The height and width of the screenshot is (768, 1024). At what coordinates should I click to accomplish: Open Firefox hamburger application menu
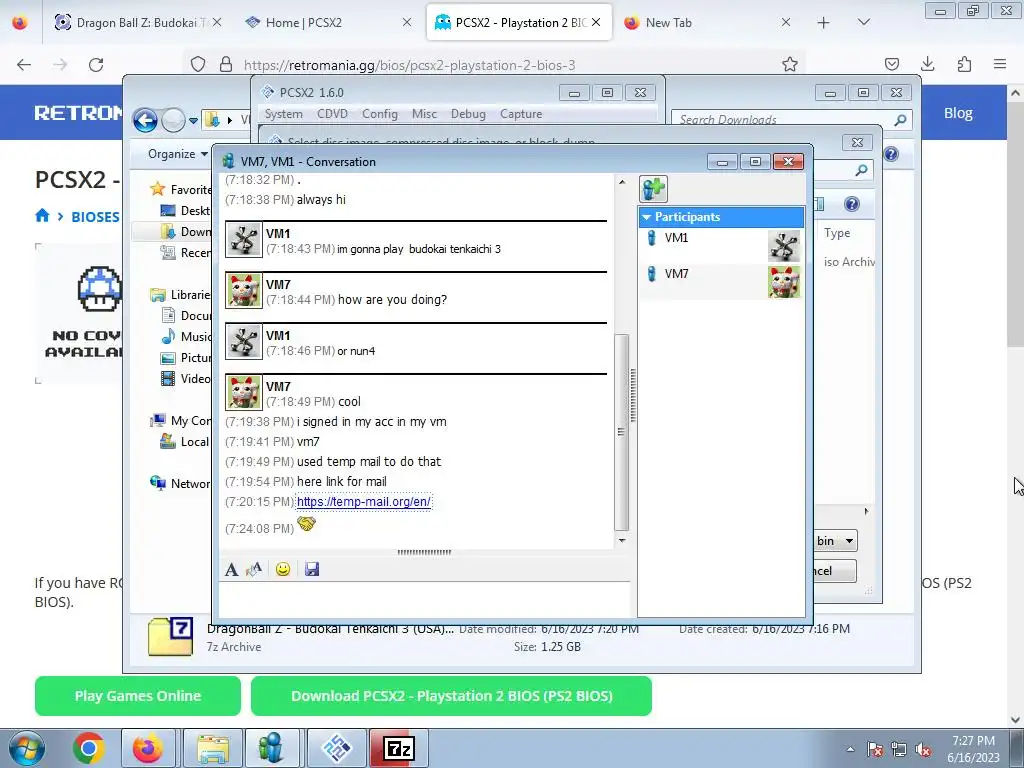pos(1000,64)
